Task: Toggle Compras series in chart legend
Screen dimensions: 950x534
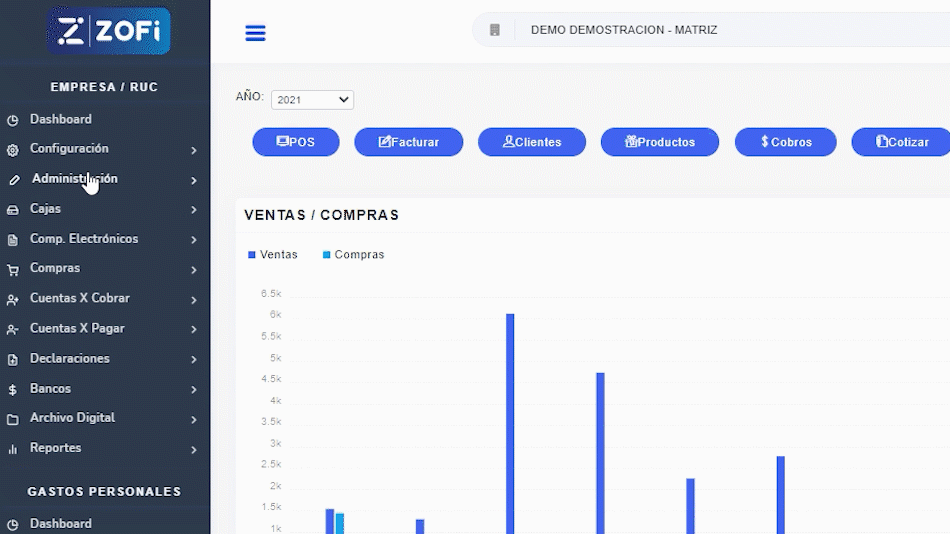Action: point(353,255)
